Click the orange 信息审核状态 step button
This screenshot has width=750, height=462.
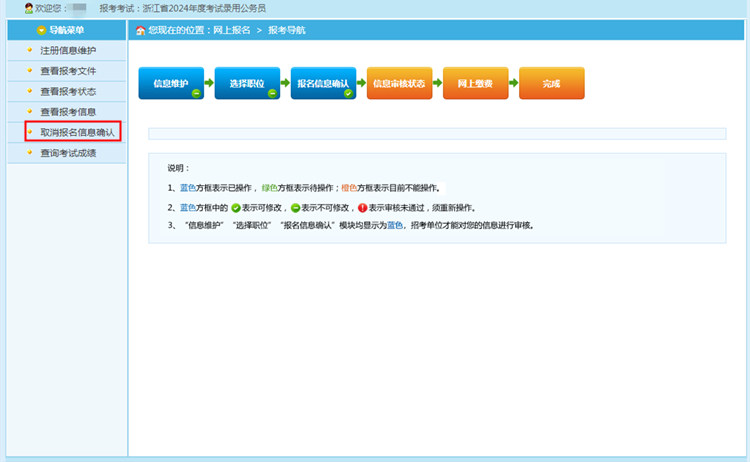[x=399, y=83]
